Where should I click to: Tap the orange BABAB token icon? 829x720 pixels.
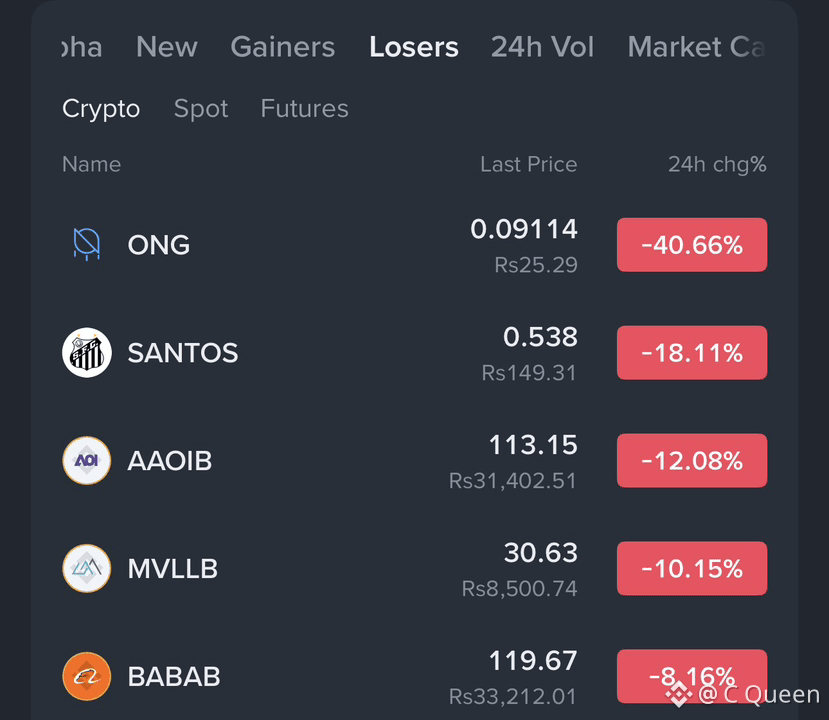(x=87, y=676)
